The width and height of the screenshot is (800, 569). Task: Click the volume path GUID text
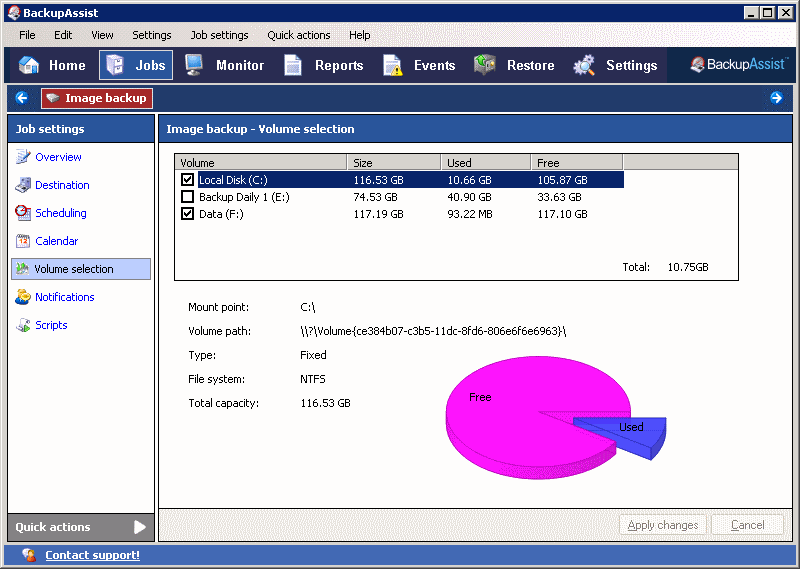[x=433, y=331]
